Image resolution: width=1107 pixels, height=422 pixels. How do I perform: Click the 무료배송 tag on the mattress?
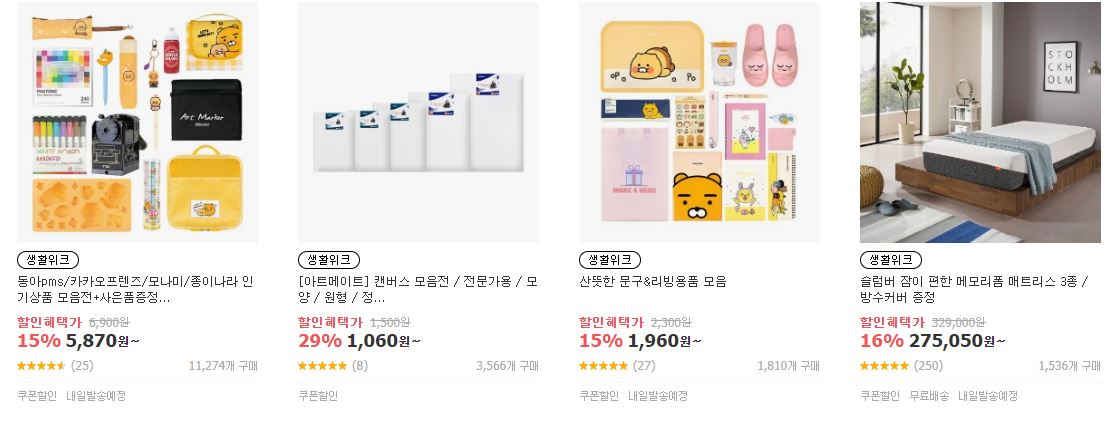(929, 396)
